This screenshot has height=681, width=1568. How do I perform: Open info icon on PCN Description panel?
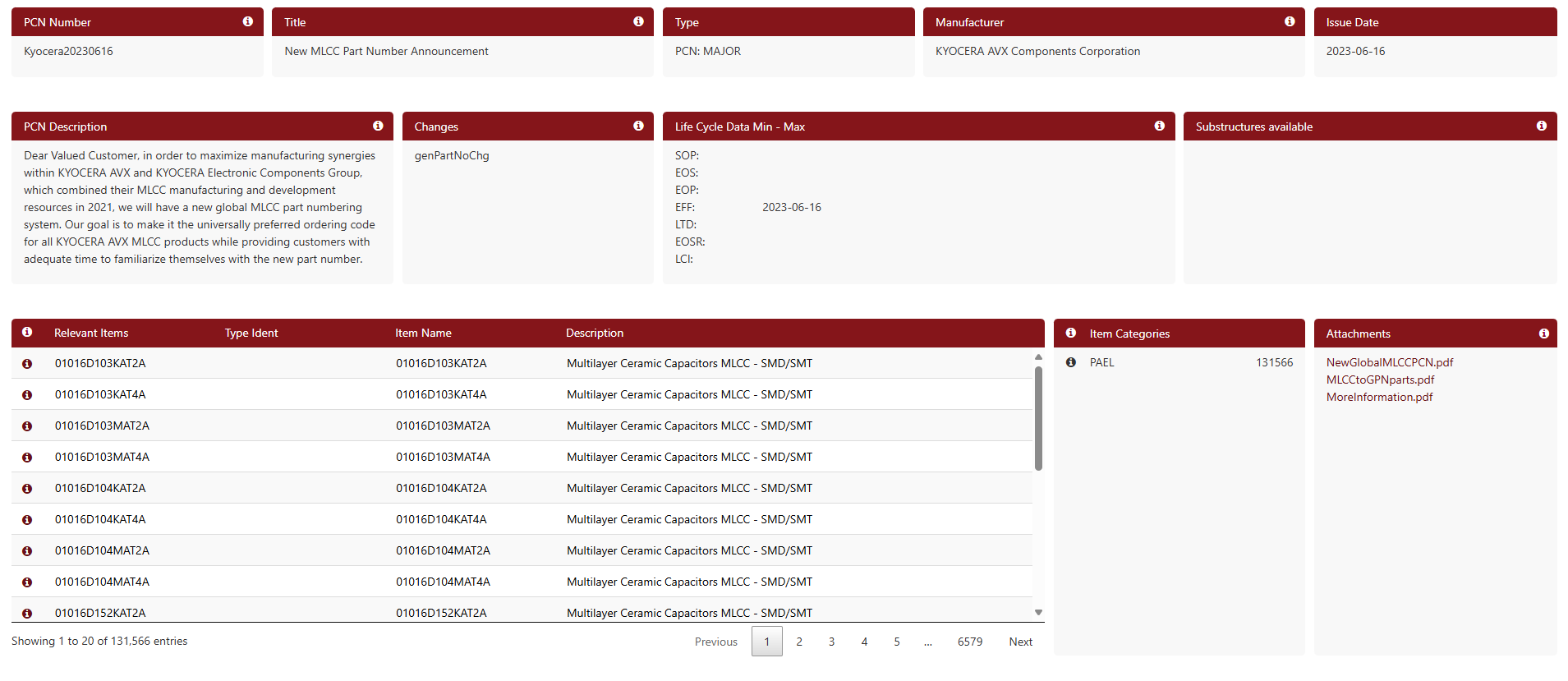[378, 126]
